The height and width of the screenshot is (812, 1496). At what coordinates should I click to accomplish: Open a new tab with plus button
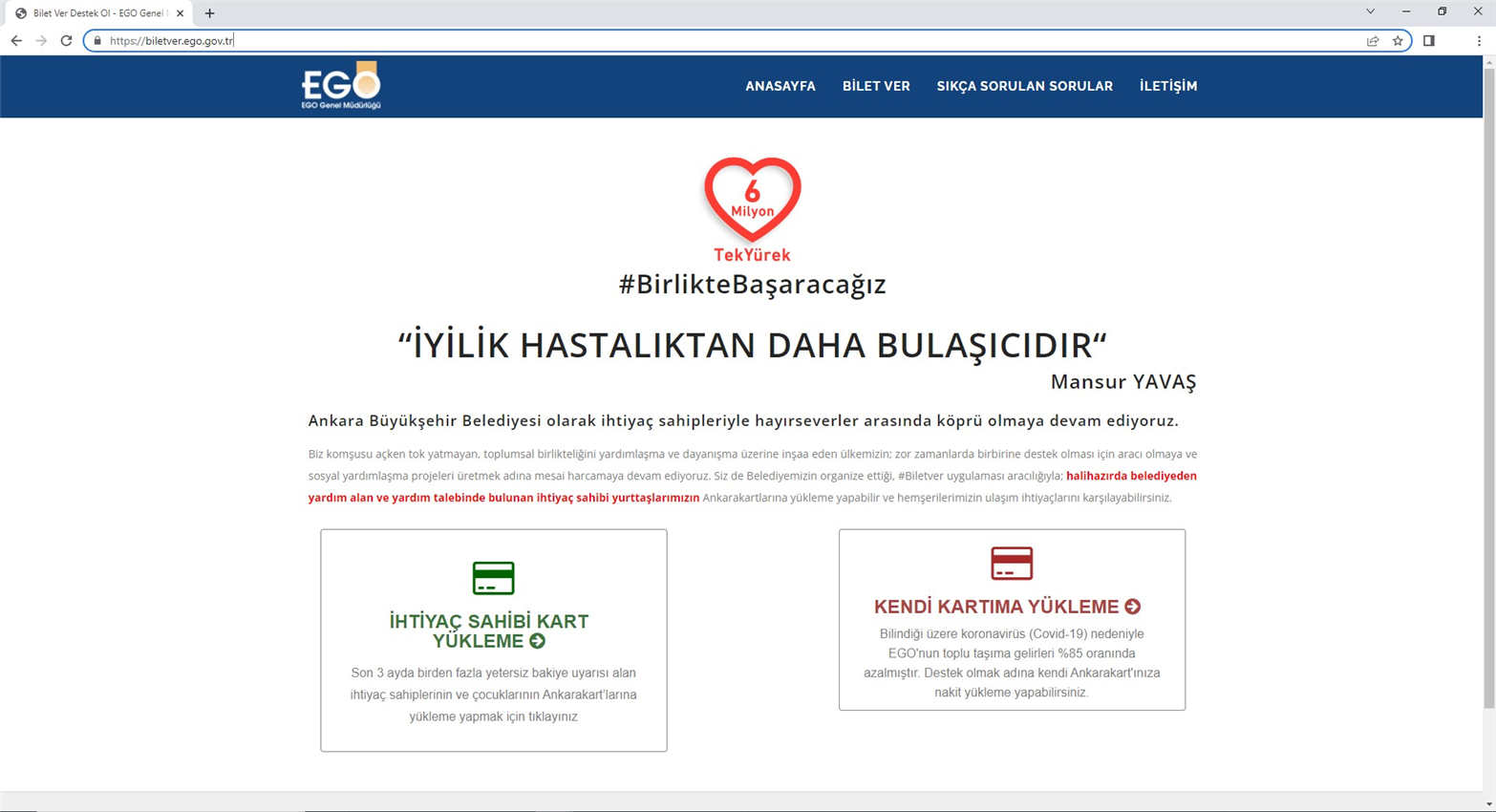click(209, 13)
